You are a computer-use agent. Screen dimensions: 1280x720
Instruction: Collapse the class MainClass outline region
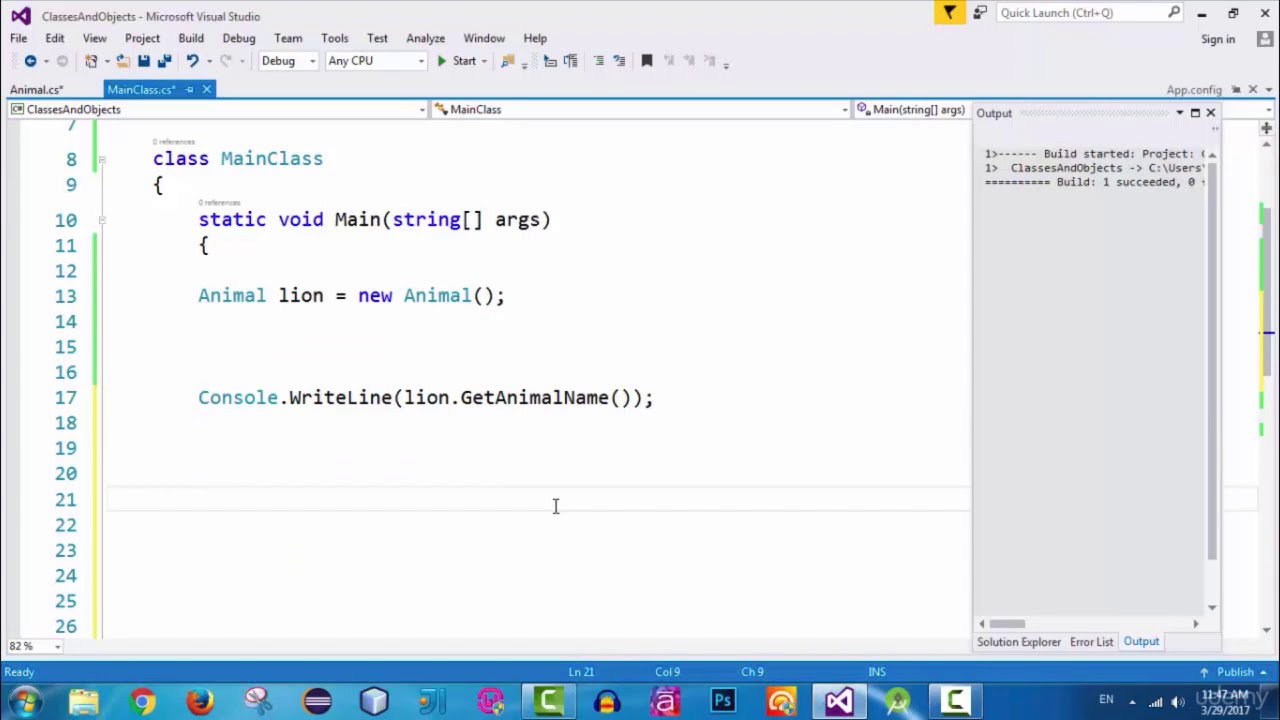[x=103, y=160]
